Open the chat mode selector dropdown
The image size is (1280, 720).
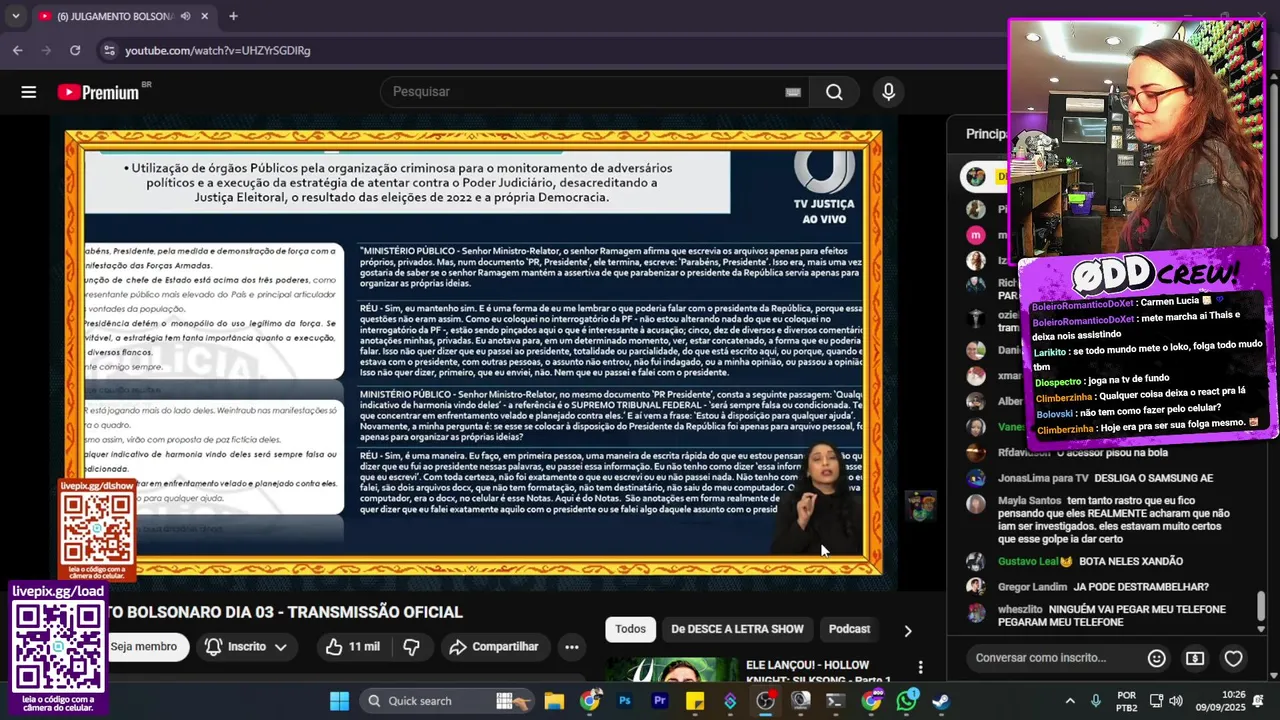(x=986, y=133)
